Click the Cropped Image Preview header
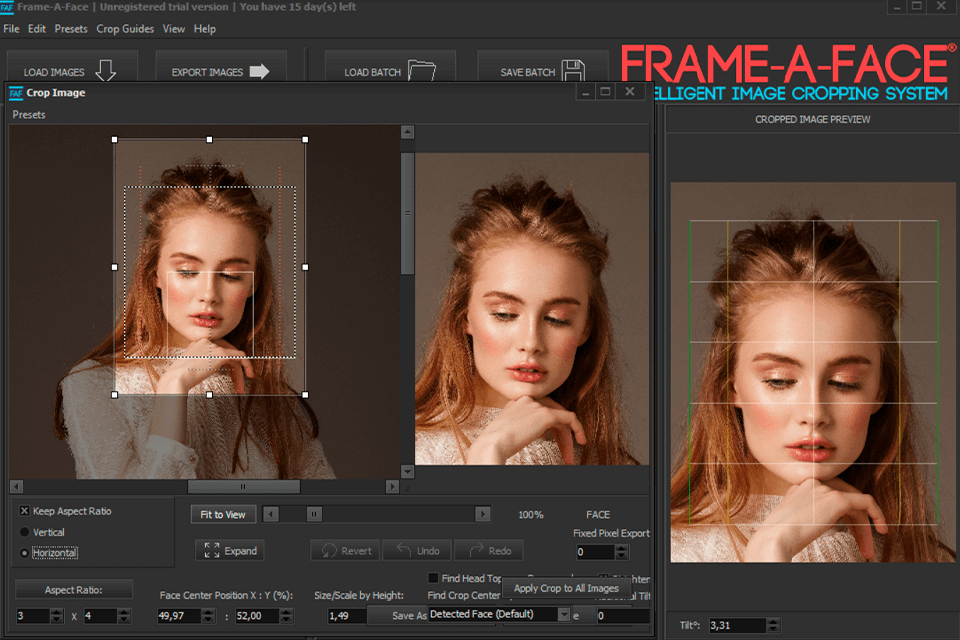Viewport: 960px width, 640px height. [x=812, y=119]
